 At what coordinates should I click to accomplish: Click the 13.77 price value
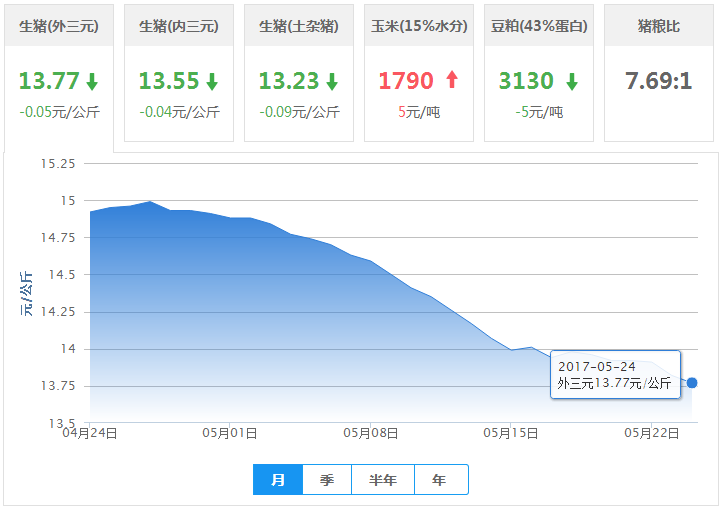point(48,81)
